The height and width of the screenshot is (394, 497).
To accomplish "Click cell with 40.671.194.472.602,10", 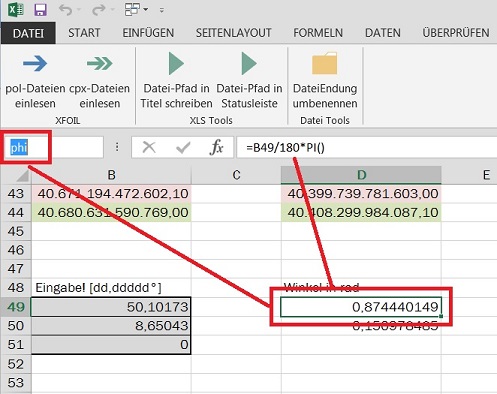I will point(111,194).
